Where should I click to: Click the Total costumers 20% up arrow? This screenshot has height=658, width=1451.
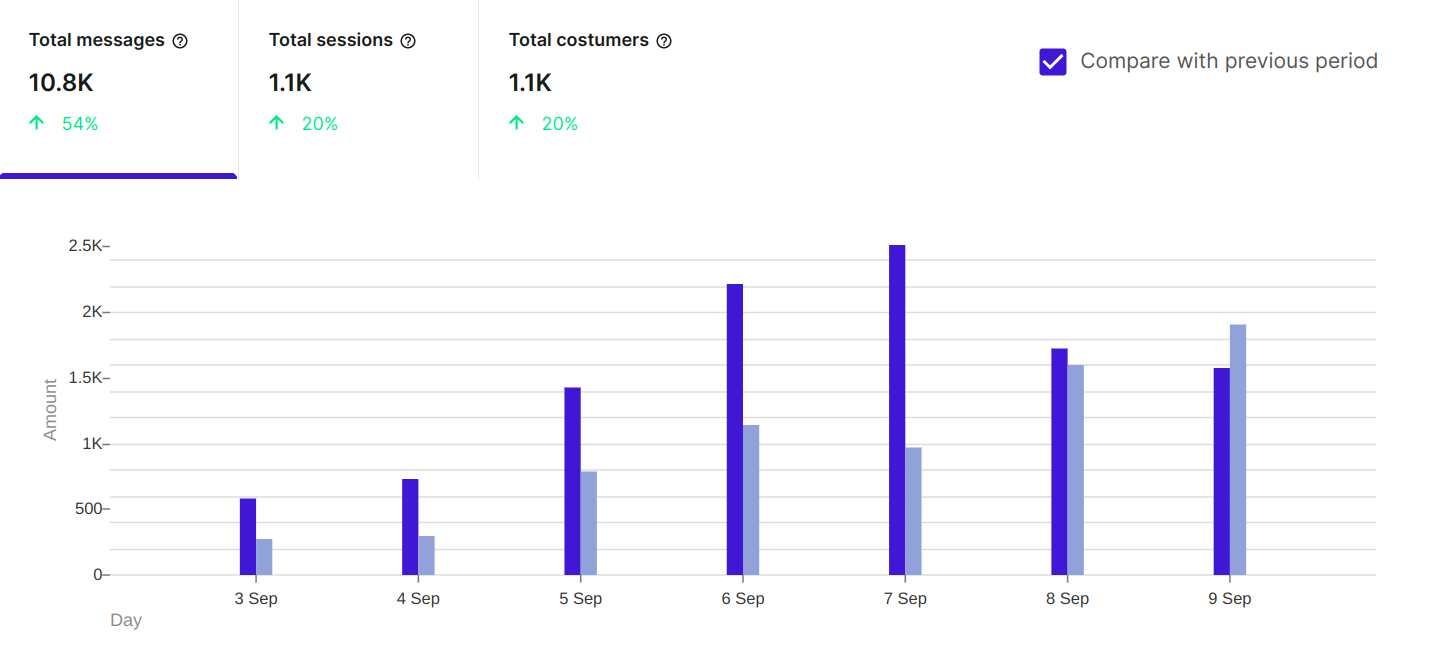(517, 124)
